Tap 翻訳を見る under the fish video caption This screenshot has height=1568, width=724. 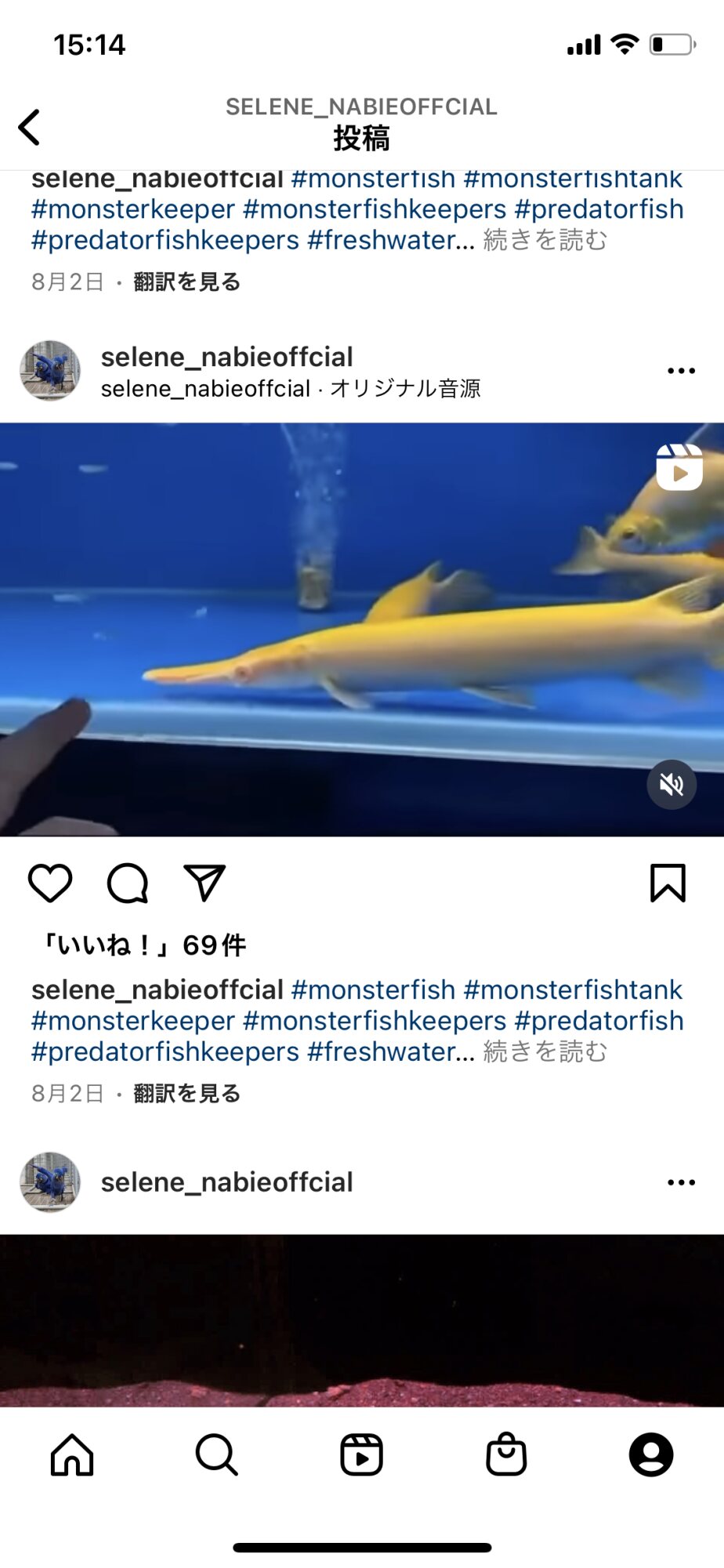186,1094
